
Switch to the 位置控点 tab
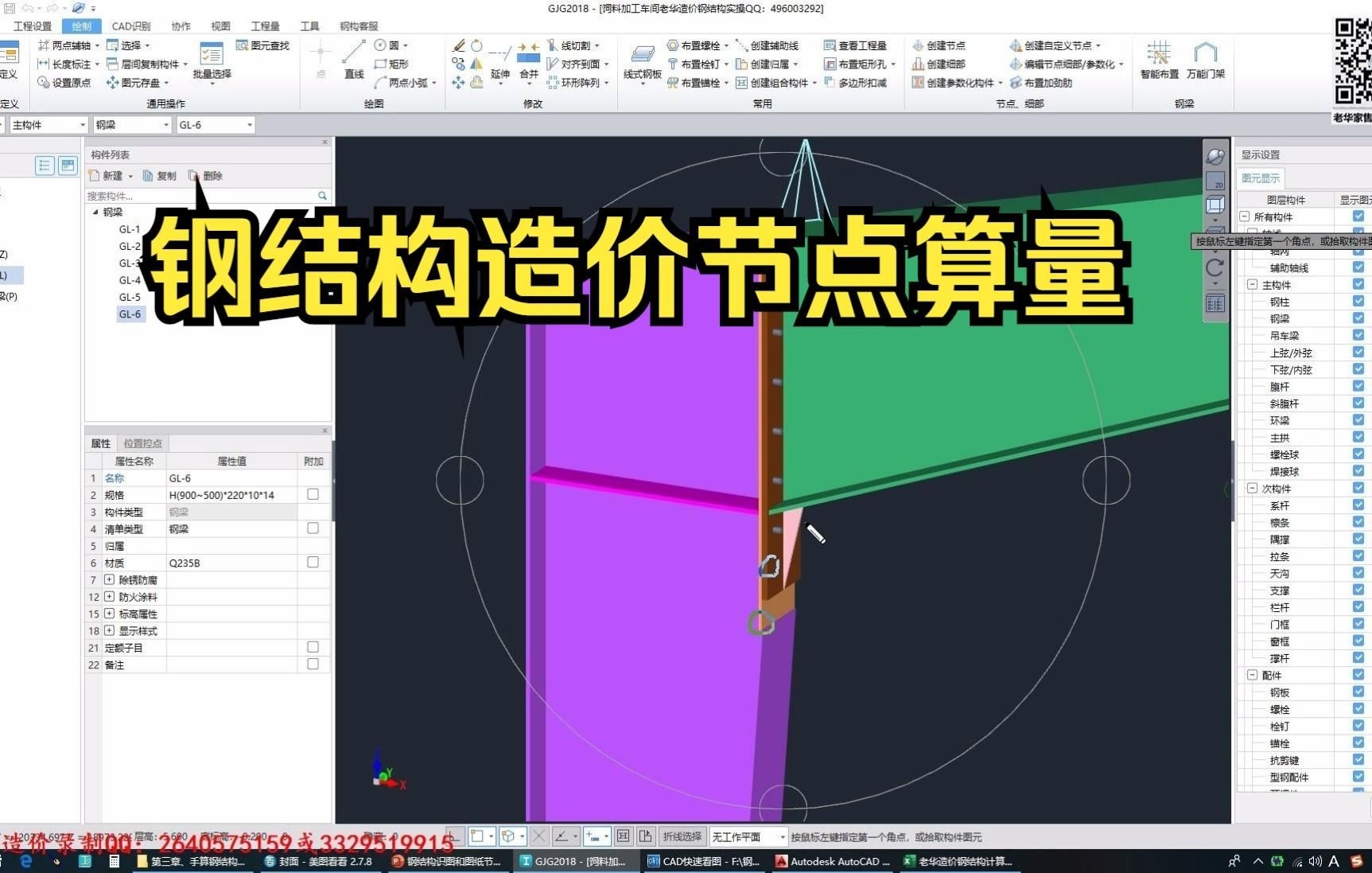142,443
